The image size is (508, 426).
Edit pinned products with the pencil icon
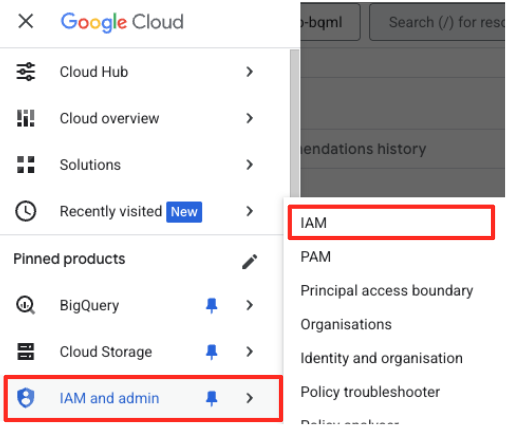click(x=250, y=262)
